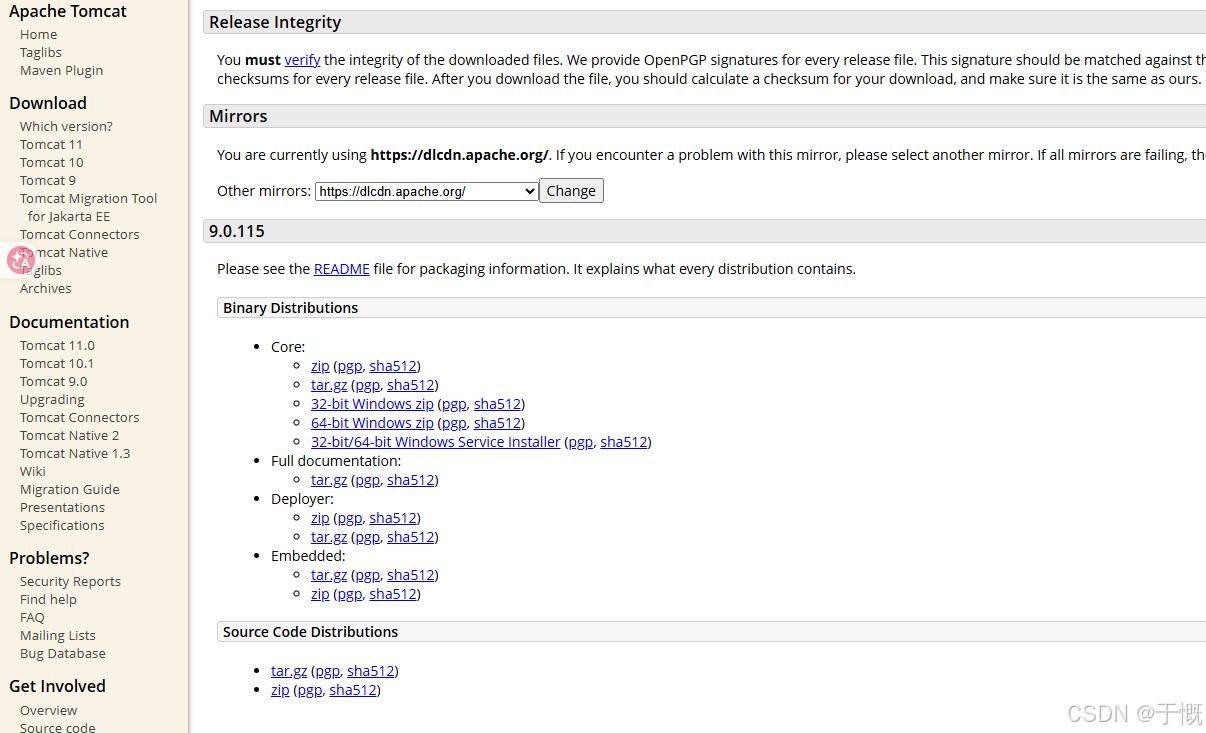Image resolution: width=1206 pixels, height=733 pixels.
Task: Open the README link
Action: (342, 269)
